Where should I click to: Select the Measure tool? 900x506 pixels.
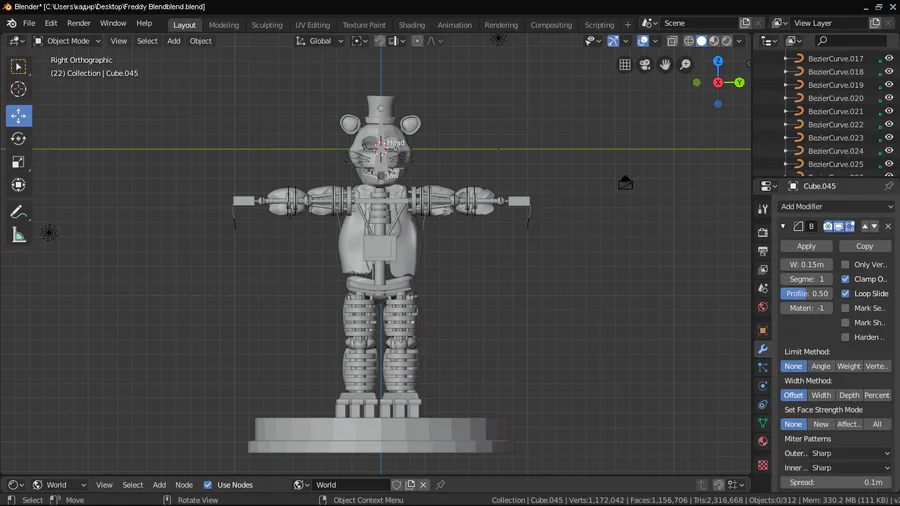tap(18, 235)
